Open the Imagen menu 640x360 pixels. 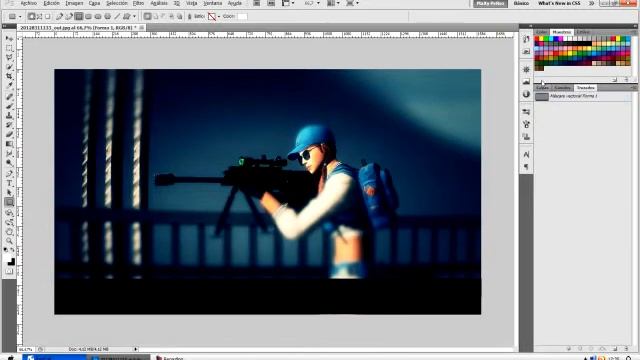[x=74, y=3]
